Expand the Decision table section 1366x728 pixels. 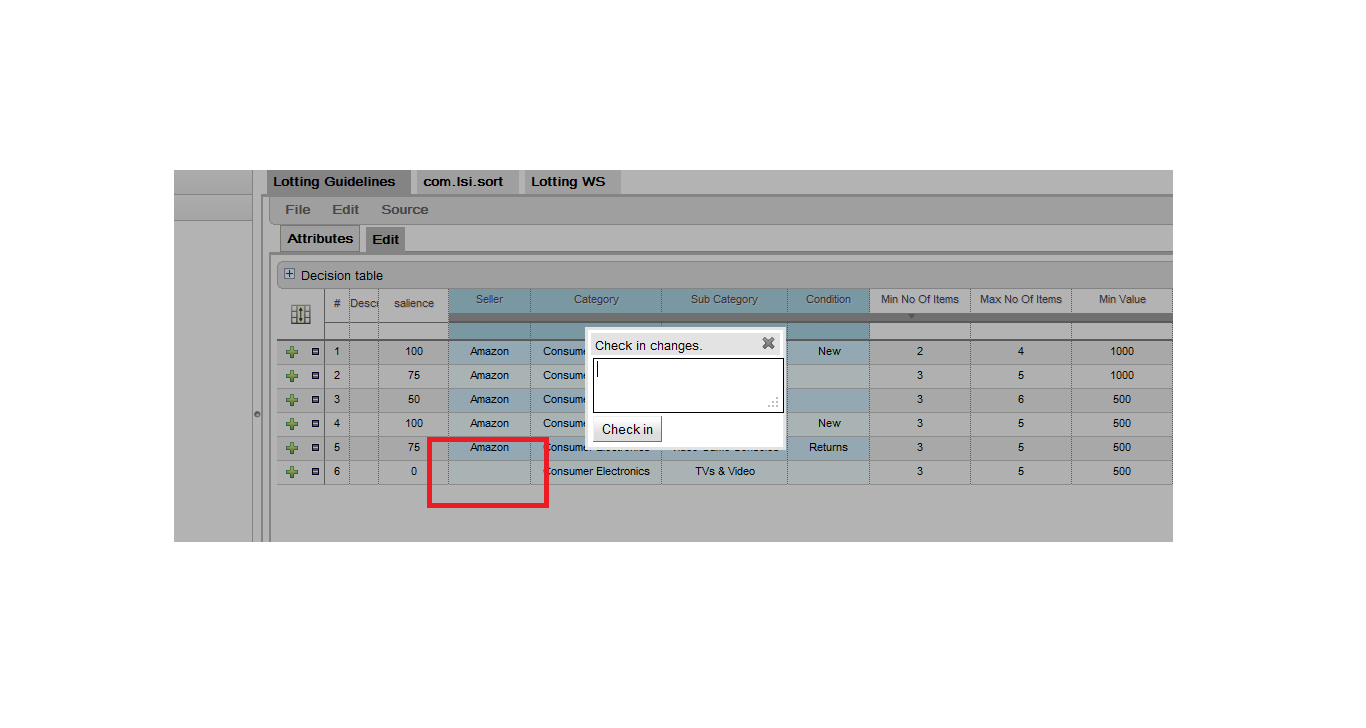pos(289,274)
